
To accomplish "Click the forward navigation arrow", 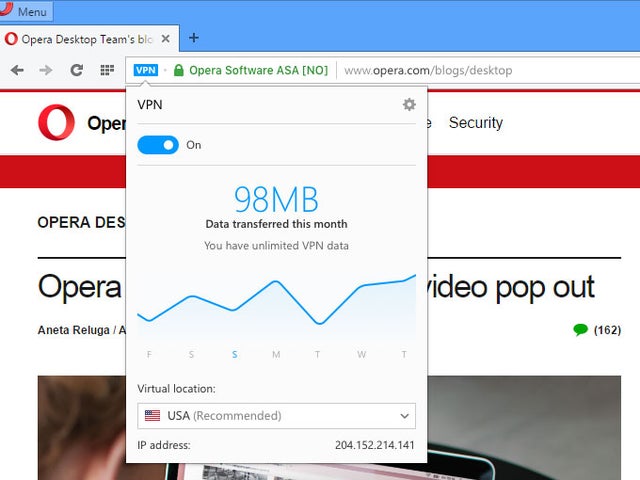I will pos(46,70).
